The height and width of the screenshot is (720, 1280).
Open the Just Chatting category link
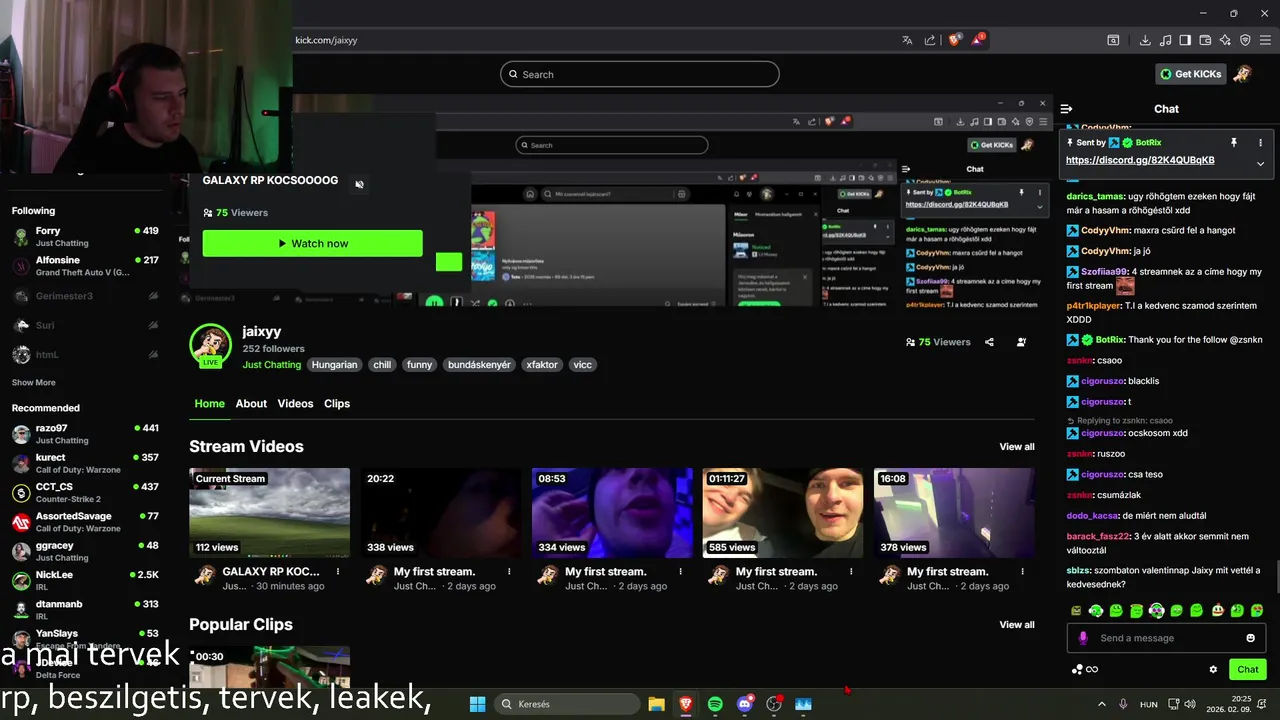(x=271, y=365)
